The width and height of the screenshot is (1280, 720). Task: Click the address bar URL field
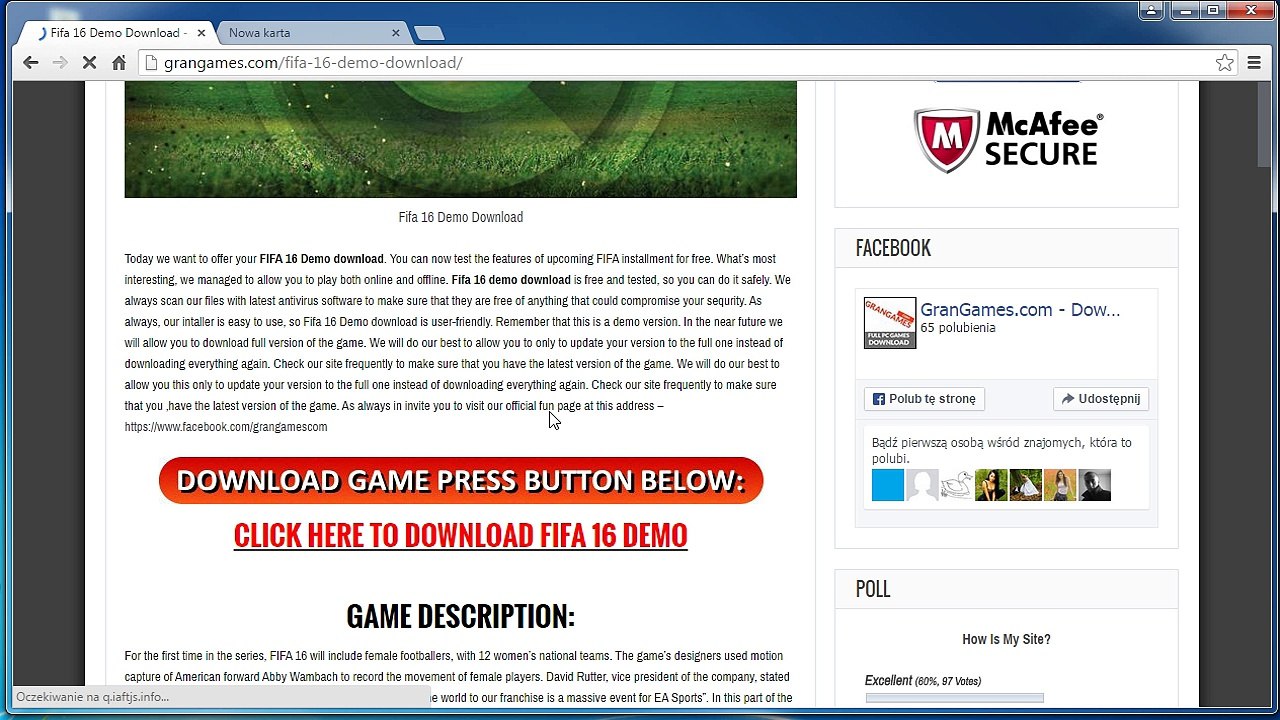(x=690, y=63)
